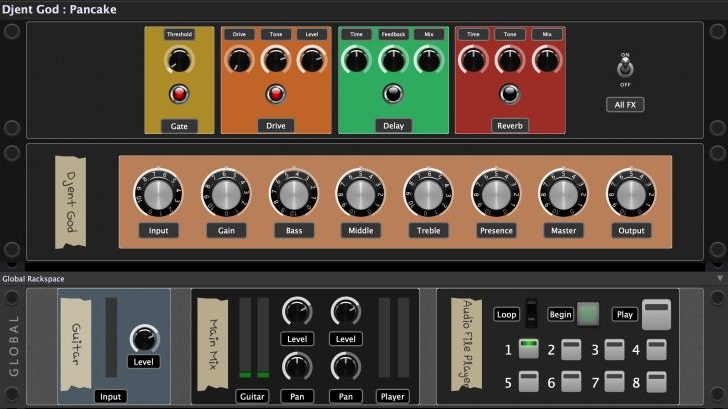This screenshot has width=728, height=409.
Task: Click the amp Gain knob
Action: coord(225,192)
